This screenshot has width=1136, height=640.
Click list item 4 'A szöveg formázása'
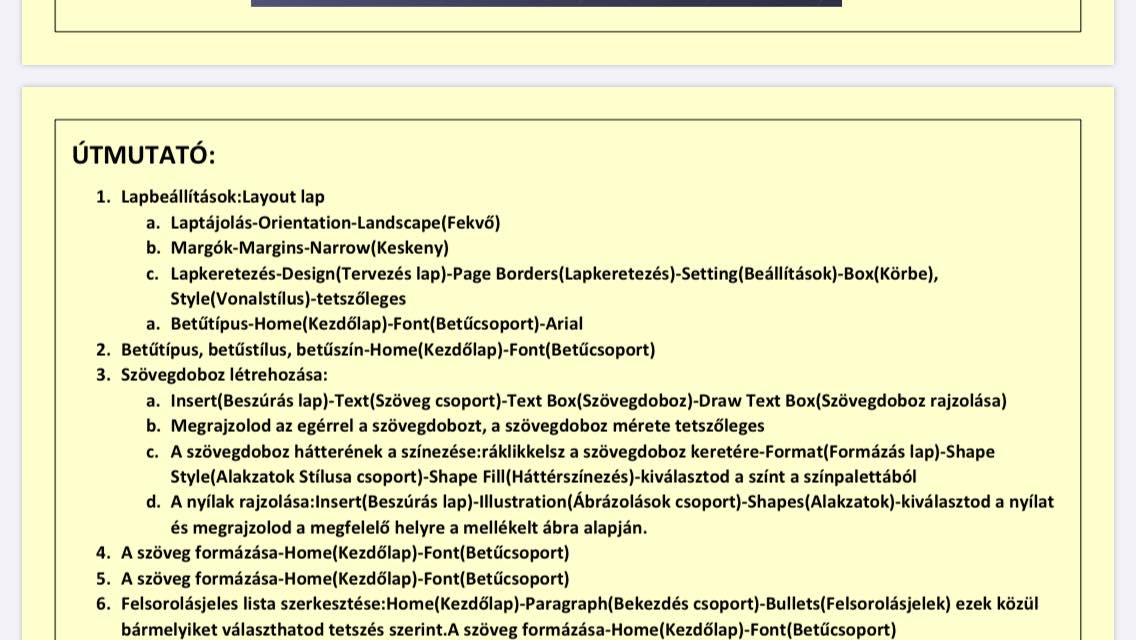point(345,553)
